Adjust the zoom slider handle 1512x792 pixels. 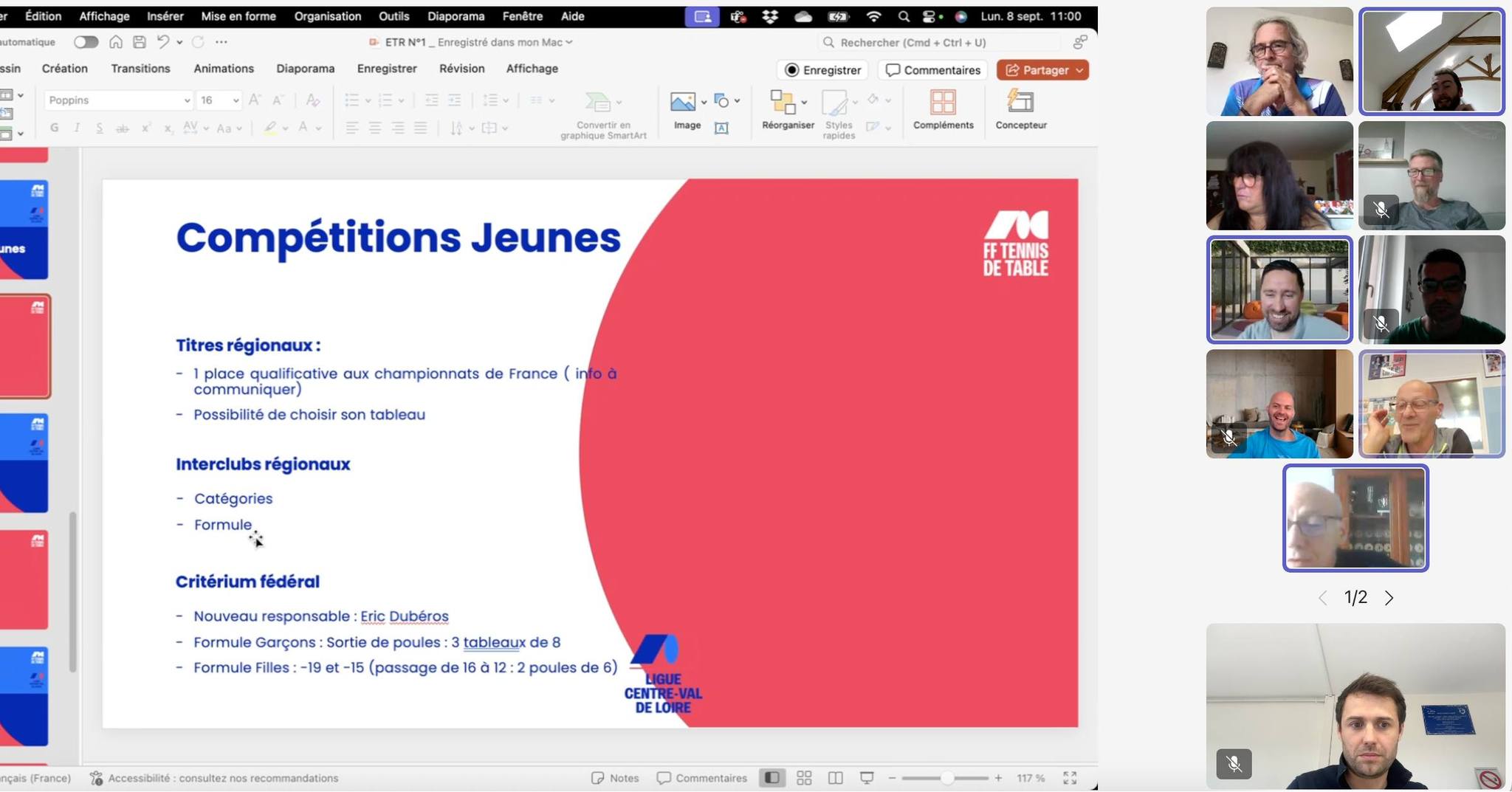pyautogui.click(x=947, y=777)
